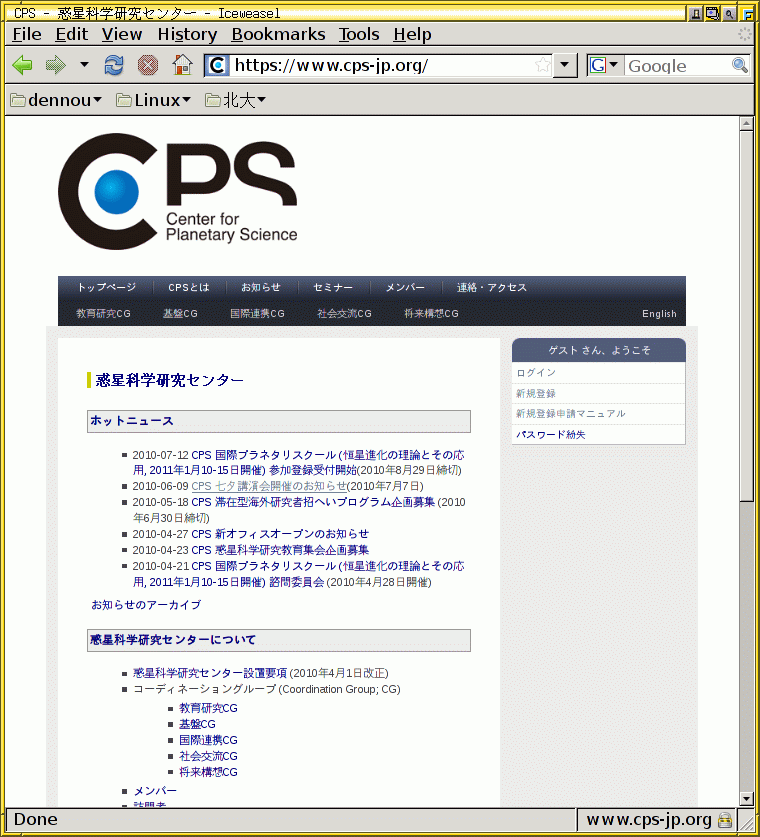Open CPS 惑星科学研究教育集会企画募集 link
The image size is (760, 837).
pos(280,550)
